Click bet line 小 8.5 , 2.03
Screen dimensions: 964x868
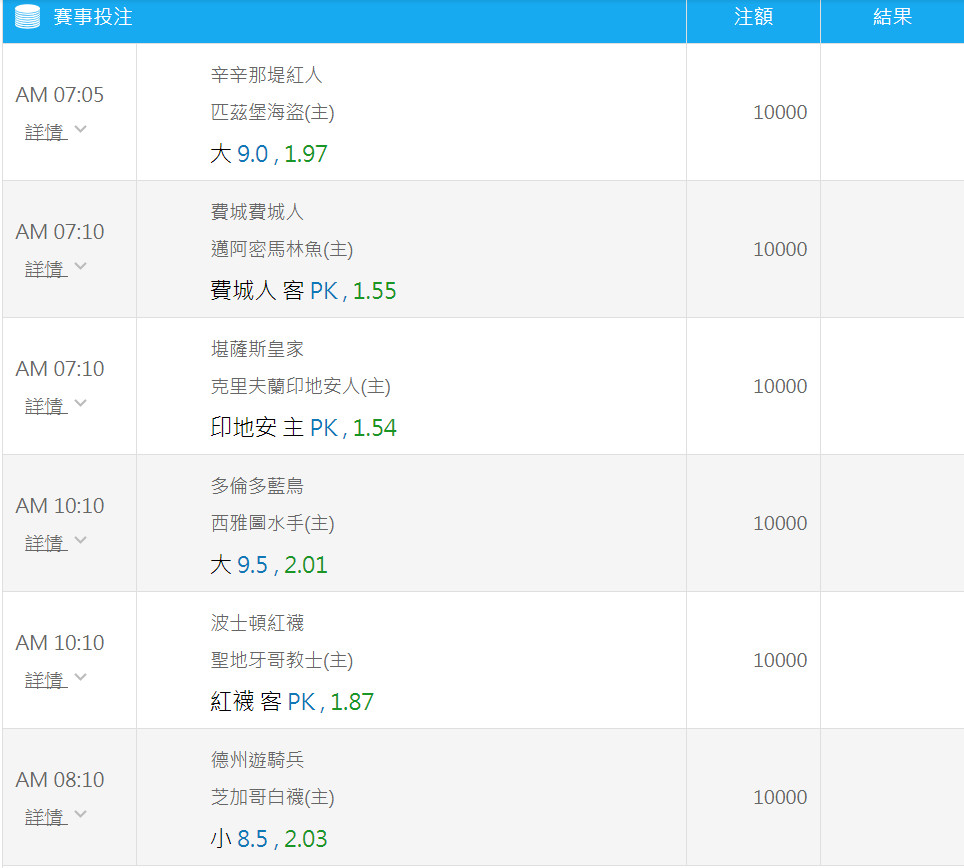pyautogui.click(x=269, y=839)
